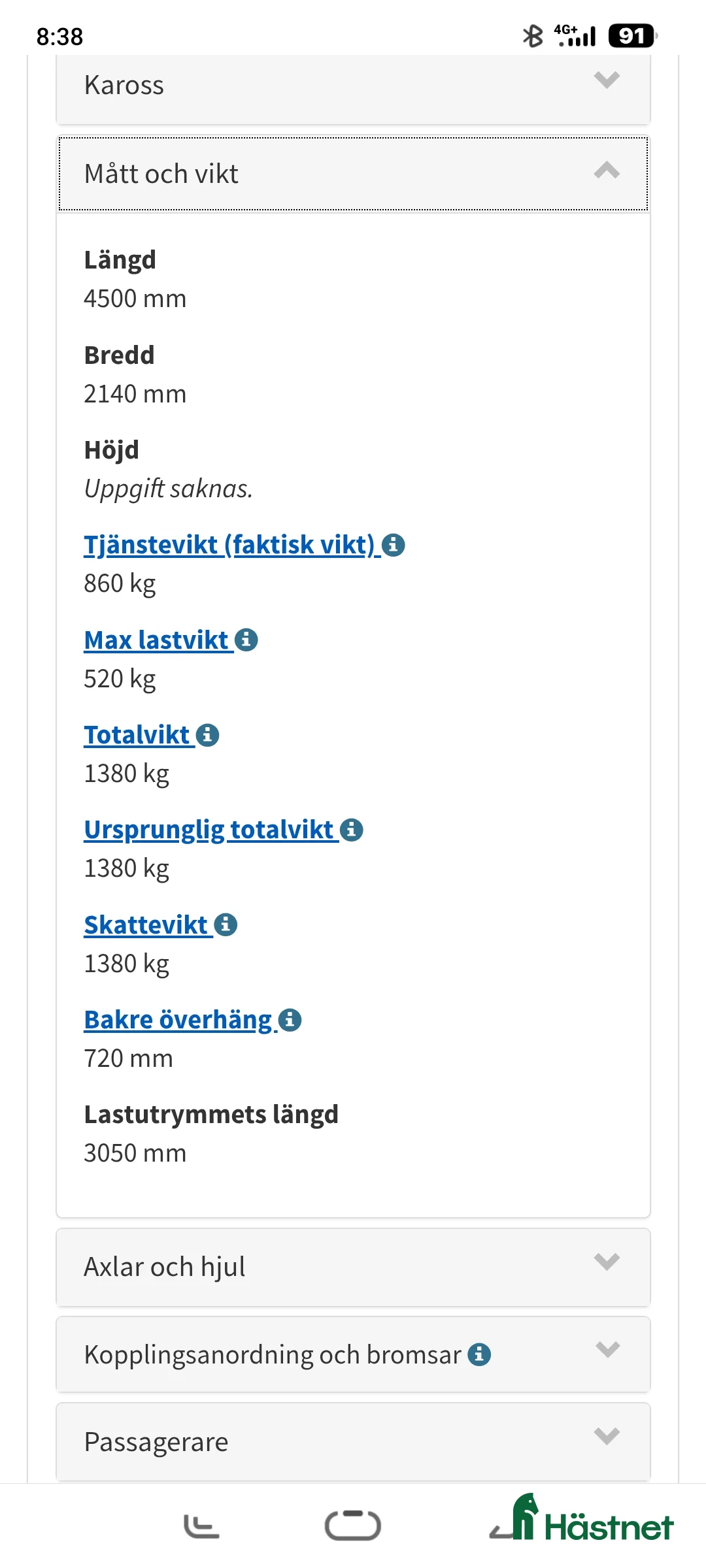Tap the Skattevikt info icon
Screen dimensions: 706x1568
pos(226,924)
